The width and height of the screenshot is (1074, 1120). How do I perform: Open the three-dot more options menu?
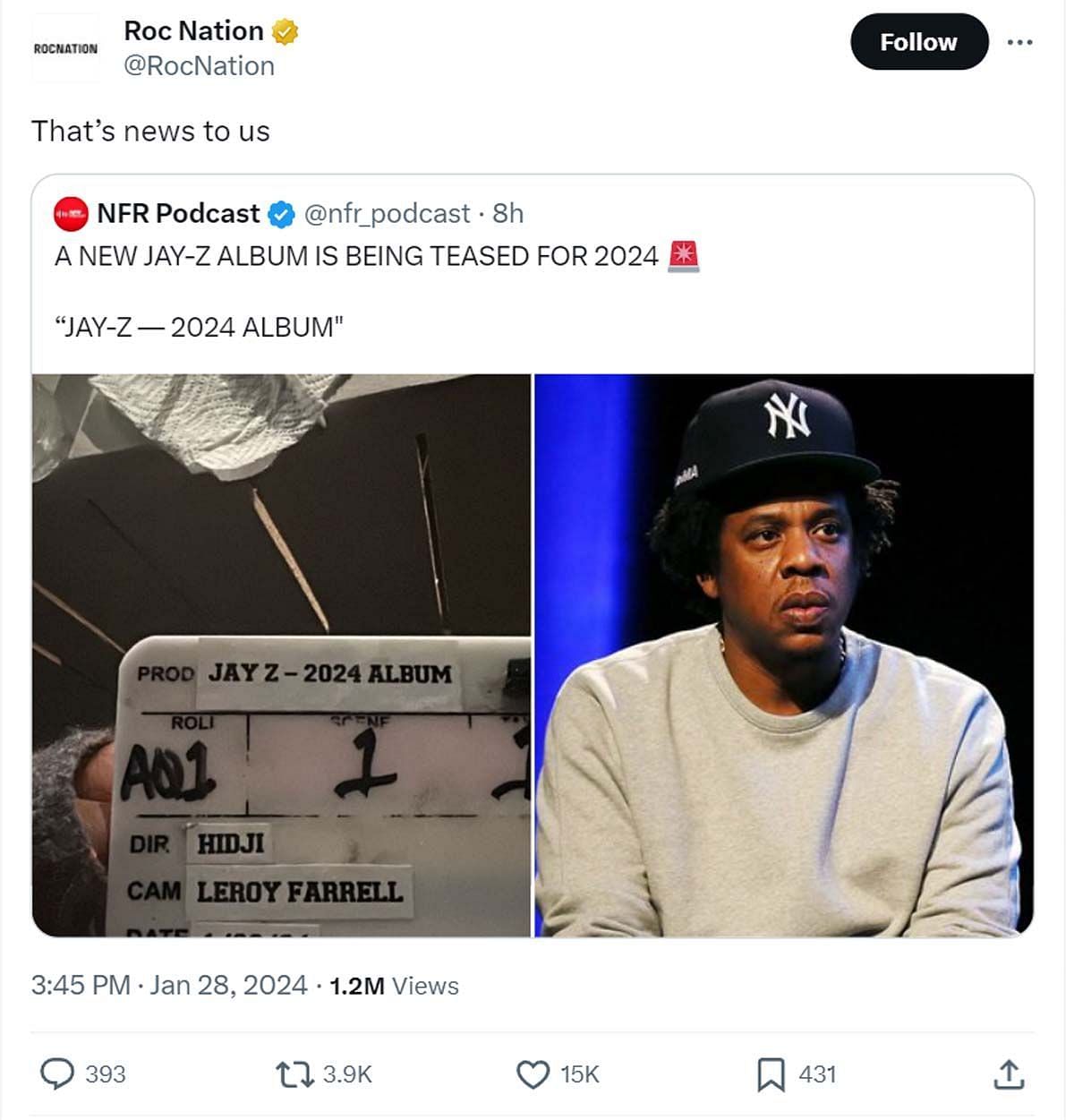pos(1019,42)
